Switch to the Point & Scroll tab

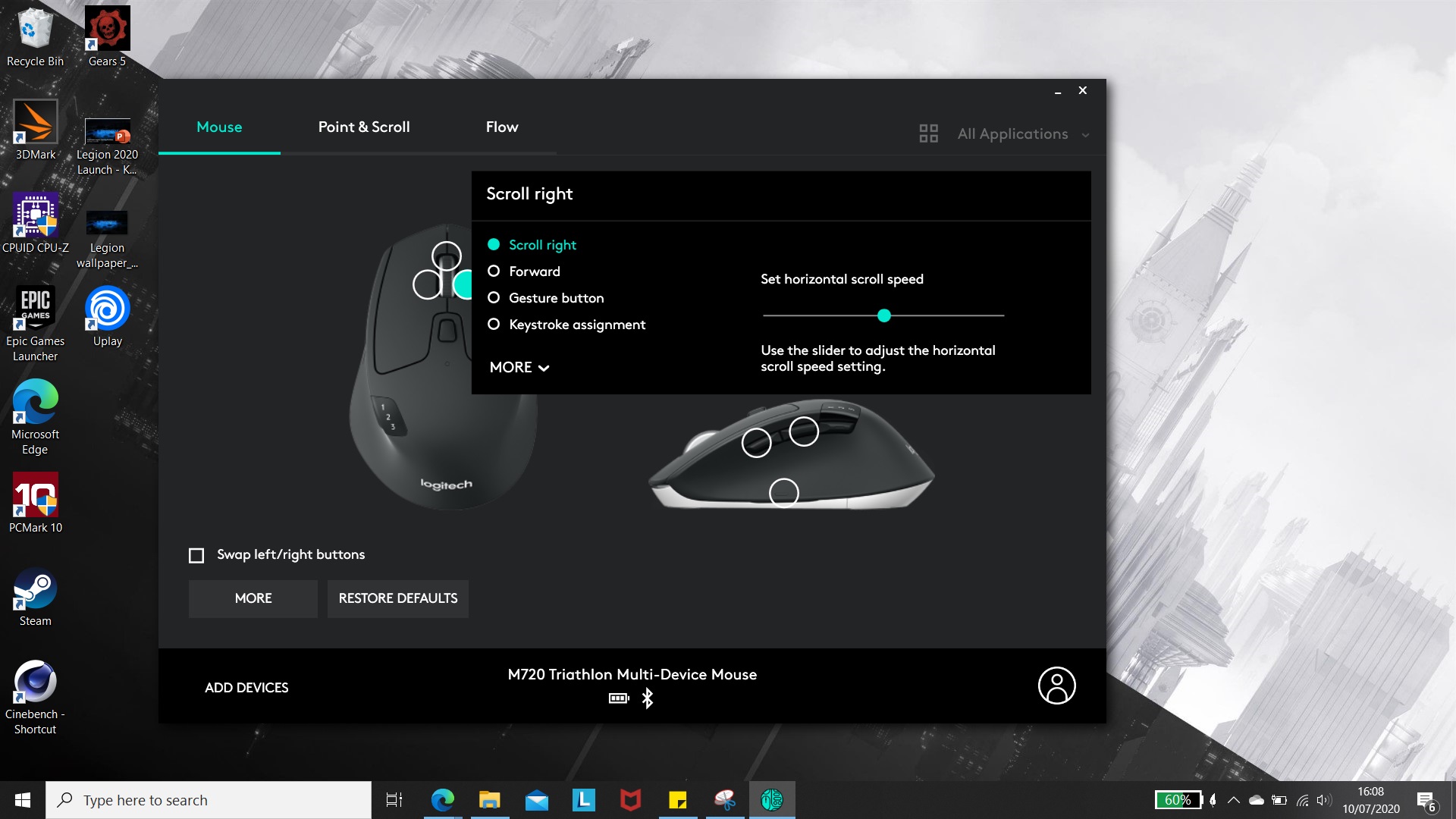tap(364, 127)
